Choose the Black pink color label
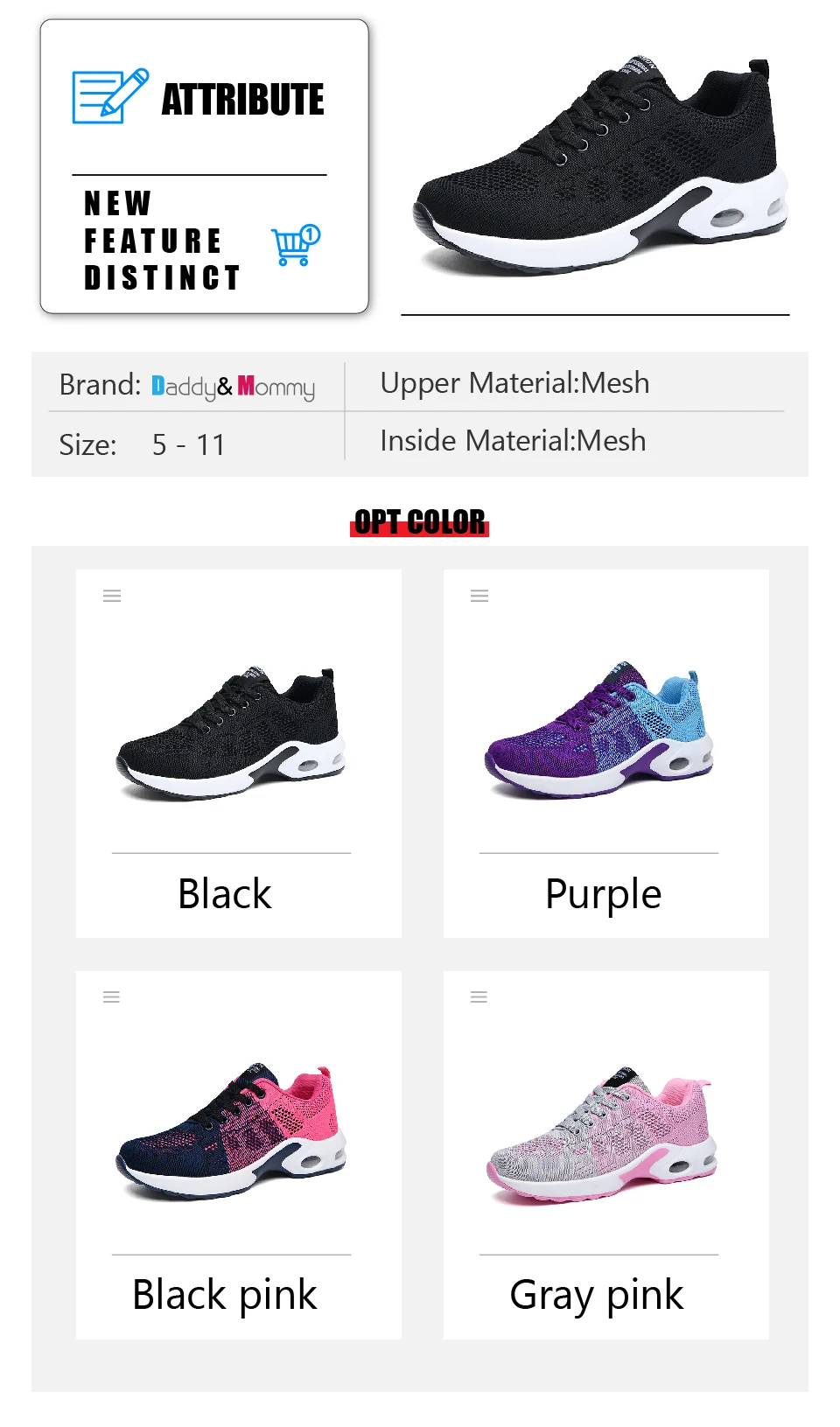 (x=224, y=1296)
